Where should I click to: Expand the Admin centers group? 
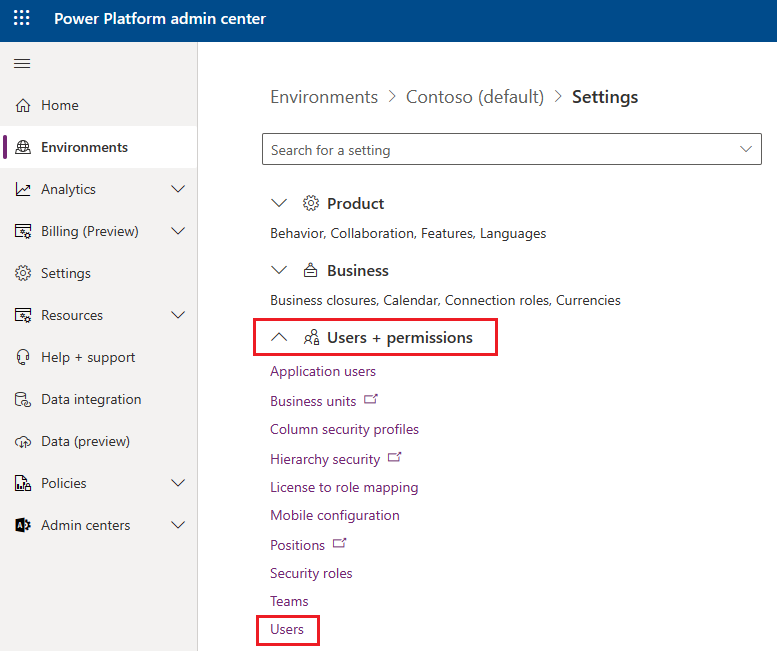(x=178, y=525)
